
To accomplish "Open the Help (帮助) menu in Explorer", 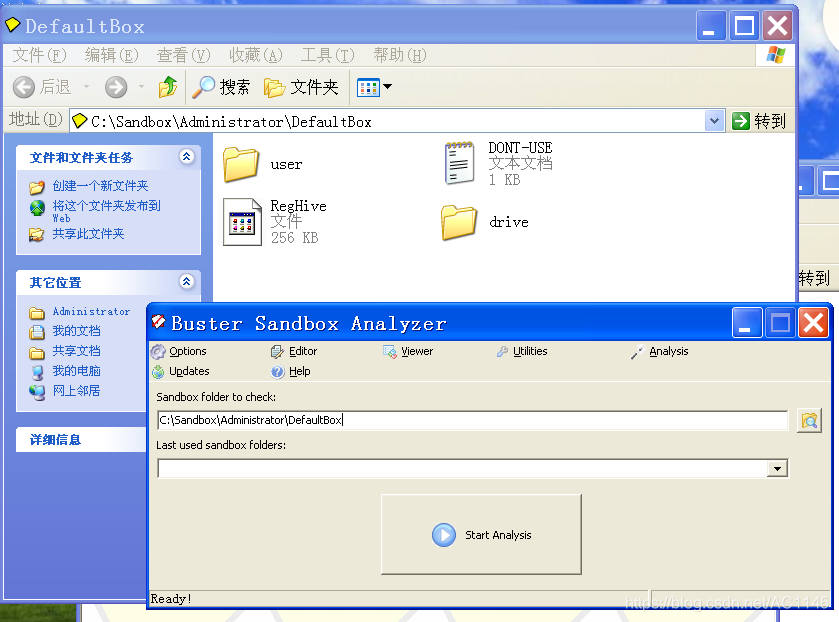I will click(x=400, y=55).
